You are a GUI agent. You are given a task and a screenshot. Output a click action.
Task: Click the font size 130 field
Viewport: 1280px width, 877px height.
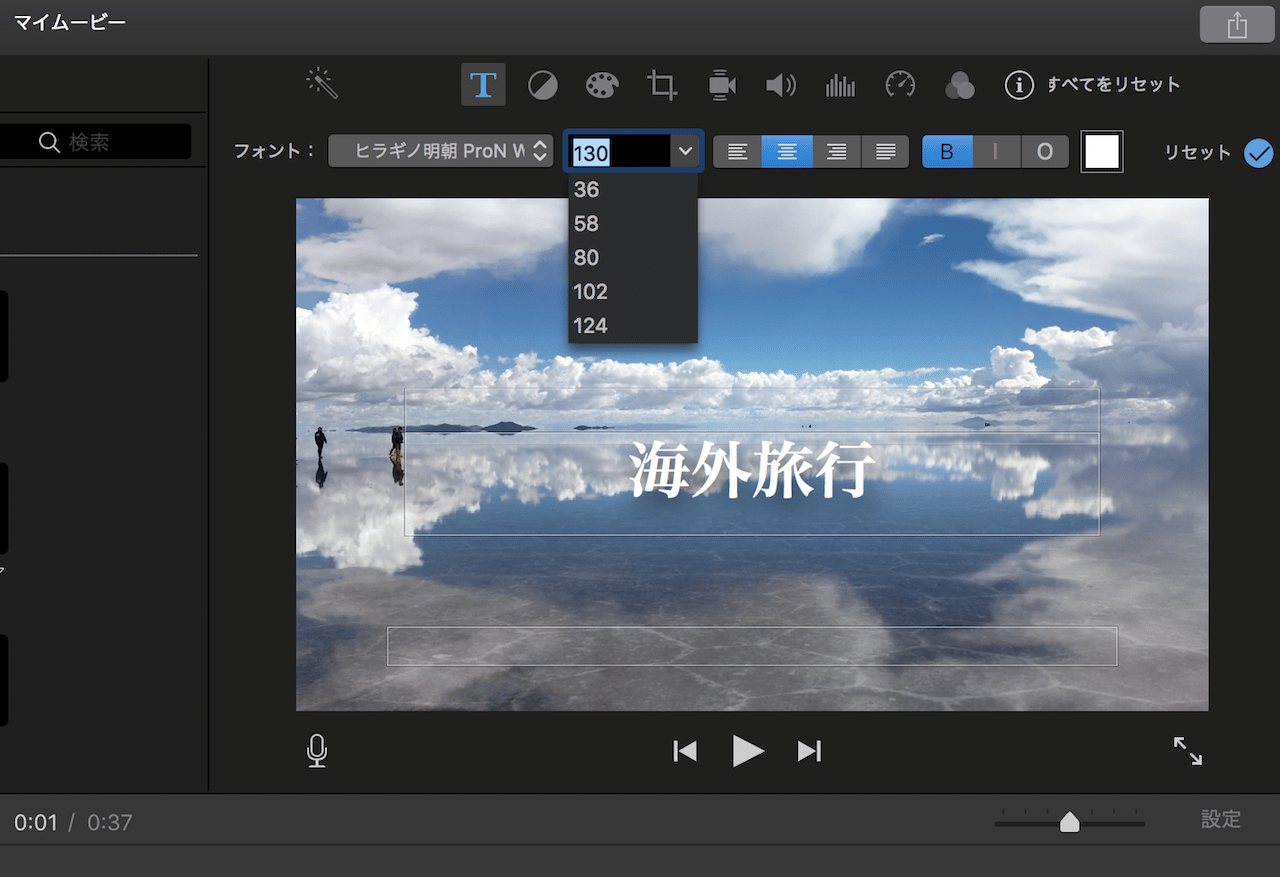tap(619, 152)
